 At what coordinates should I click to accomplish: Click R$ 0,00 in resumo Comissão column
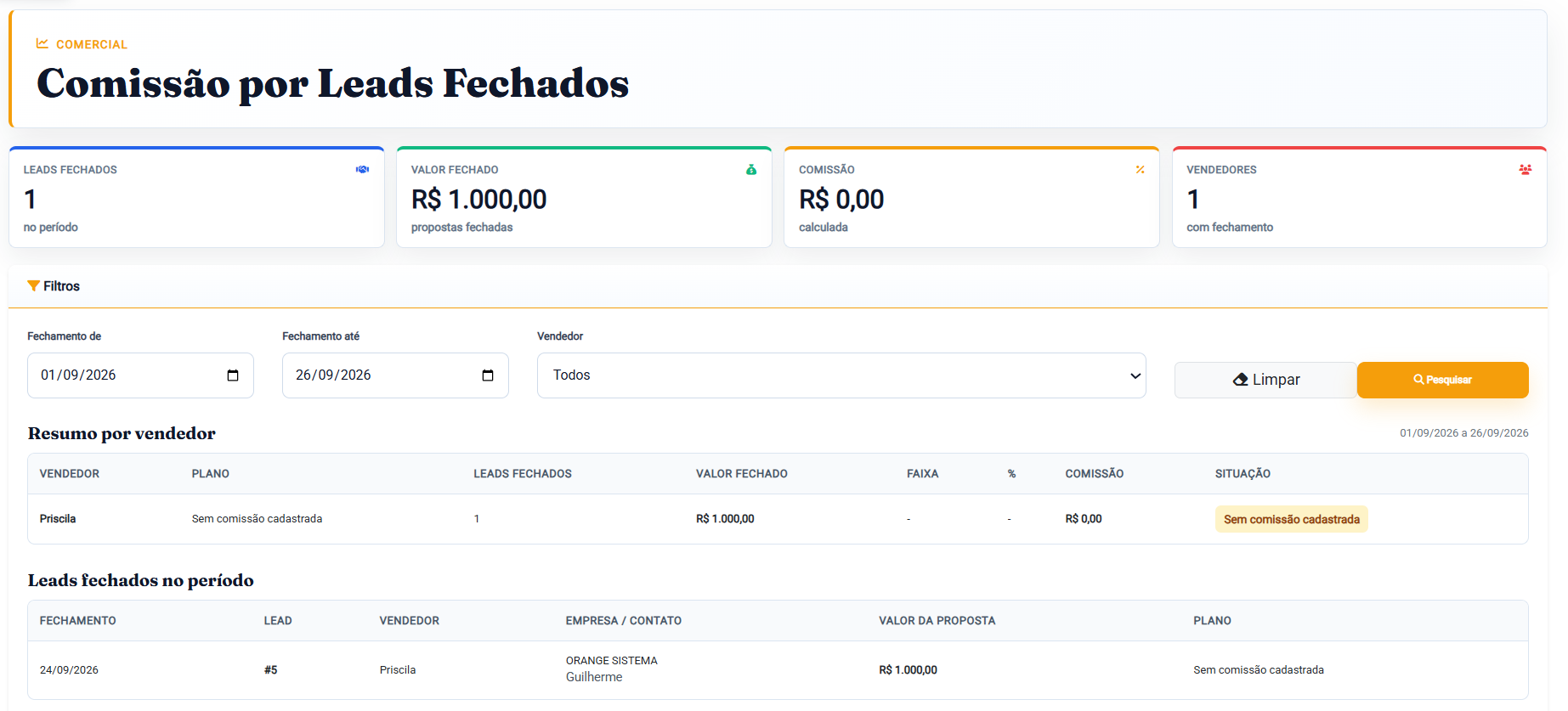point(1083,519)
